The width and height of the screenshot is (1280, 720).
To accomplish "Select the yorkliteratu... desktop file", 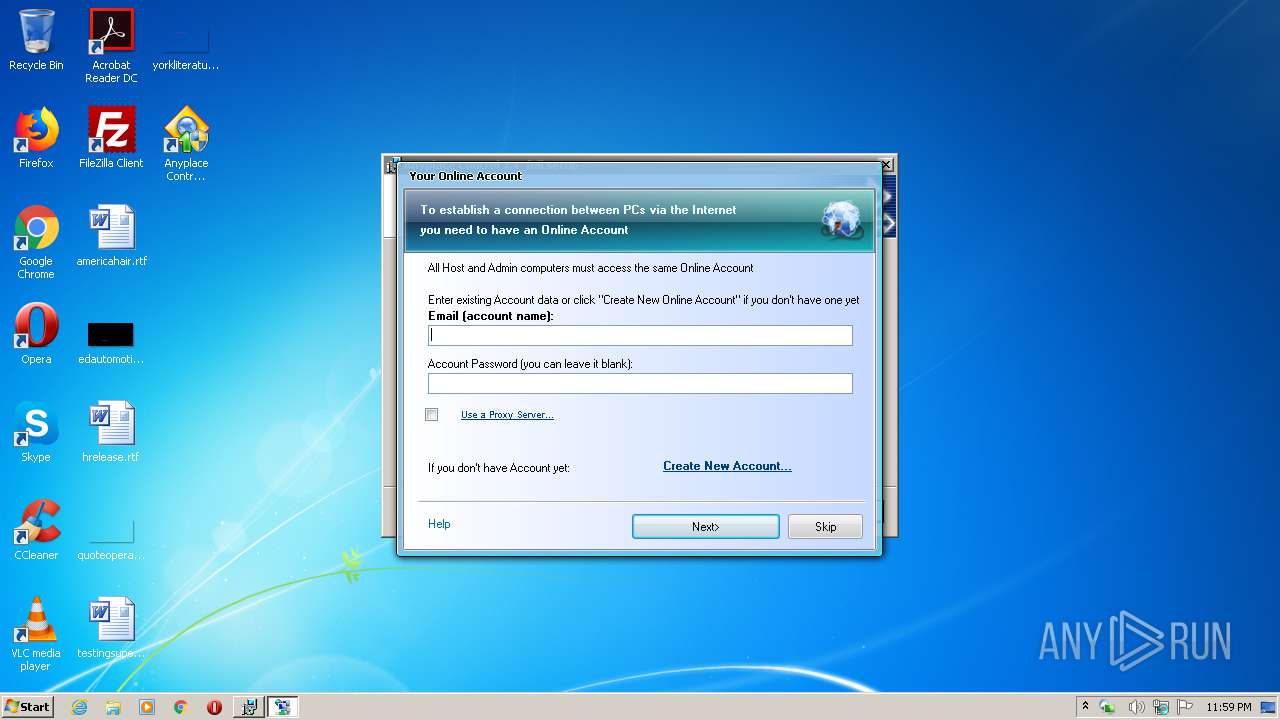I will coord(186,45).
